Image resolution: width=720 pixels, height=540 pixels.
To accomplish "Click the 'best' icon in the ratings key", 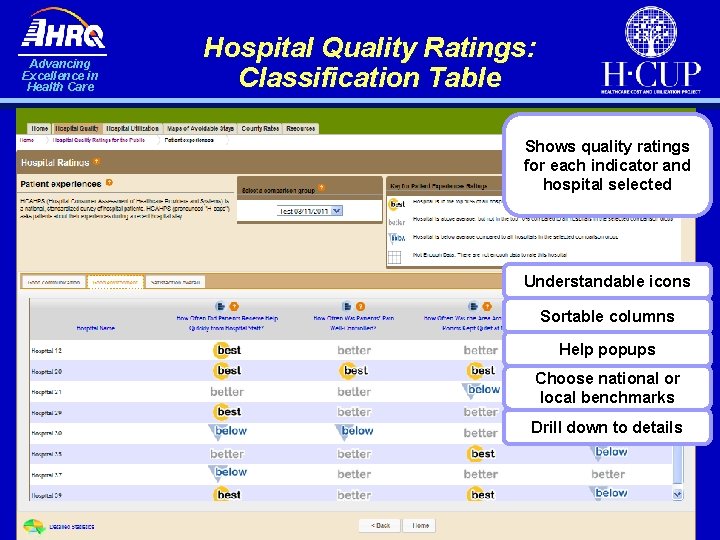I will pos(397,204).
